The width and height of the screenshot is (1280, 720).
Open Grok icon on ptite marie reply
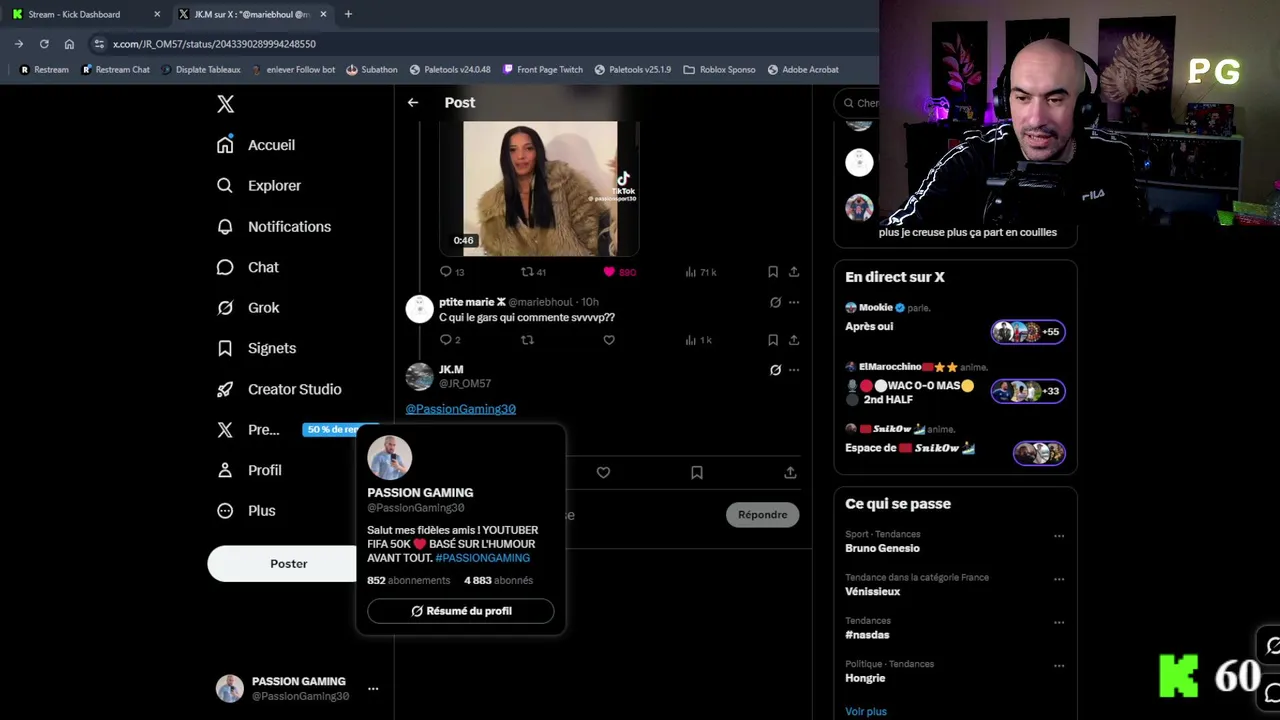point(775,302)
